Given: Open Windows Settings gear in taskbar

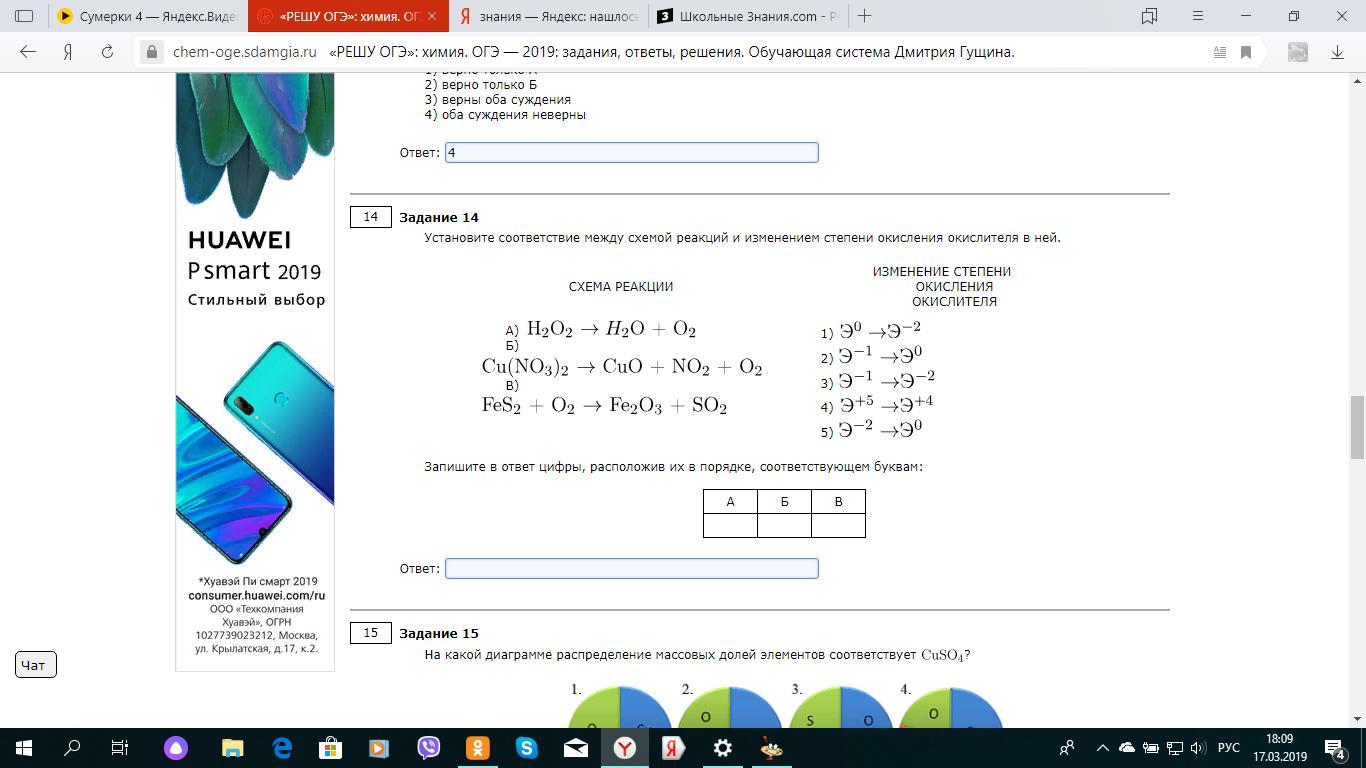Looking at the screenshot, I should (723, 747).
